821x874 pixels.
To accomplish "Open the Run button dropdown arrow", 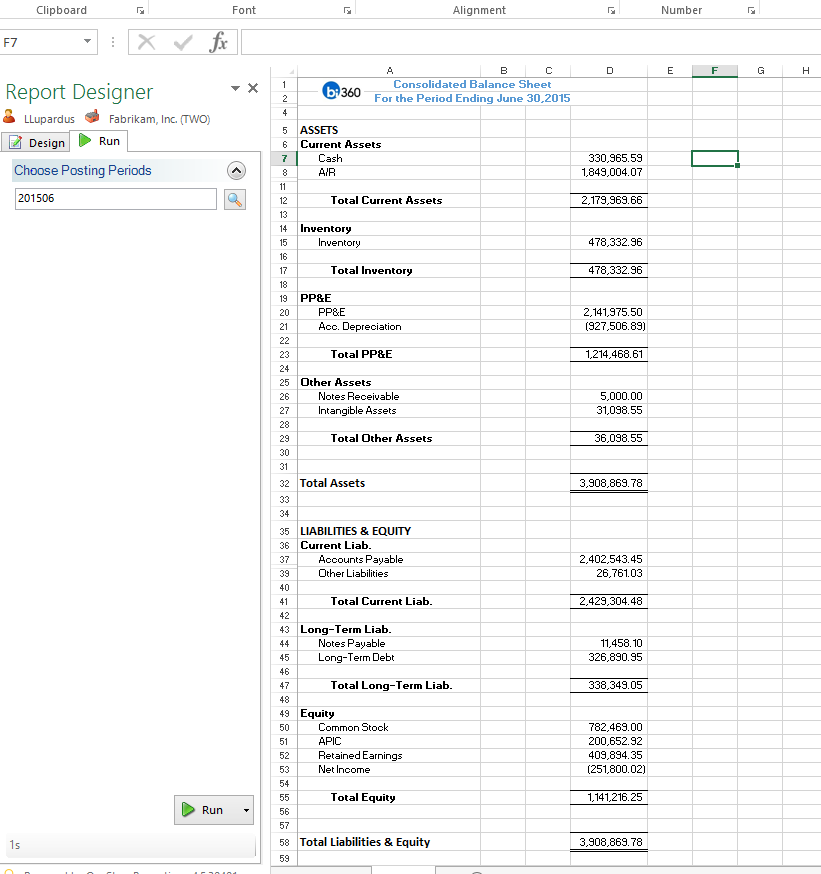I will point(246,810).
